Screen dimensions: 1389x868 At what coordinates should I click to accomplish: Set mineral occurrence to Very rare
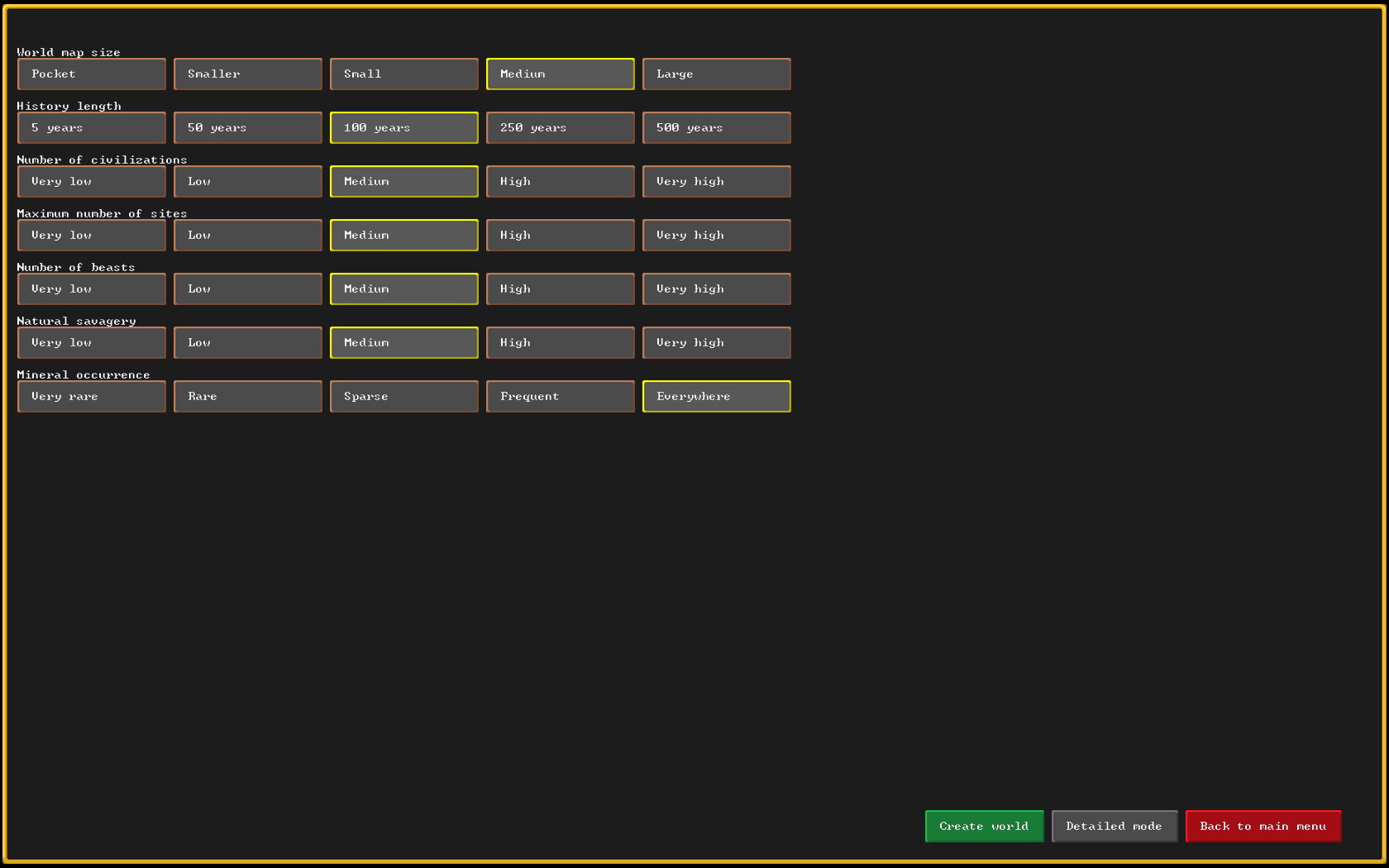[x=92, y=397]
